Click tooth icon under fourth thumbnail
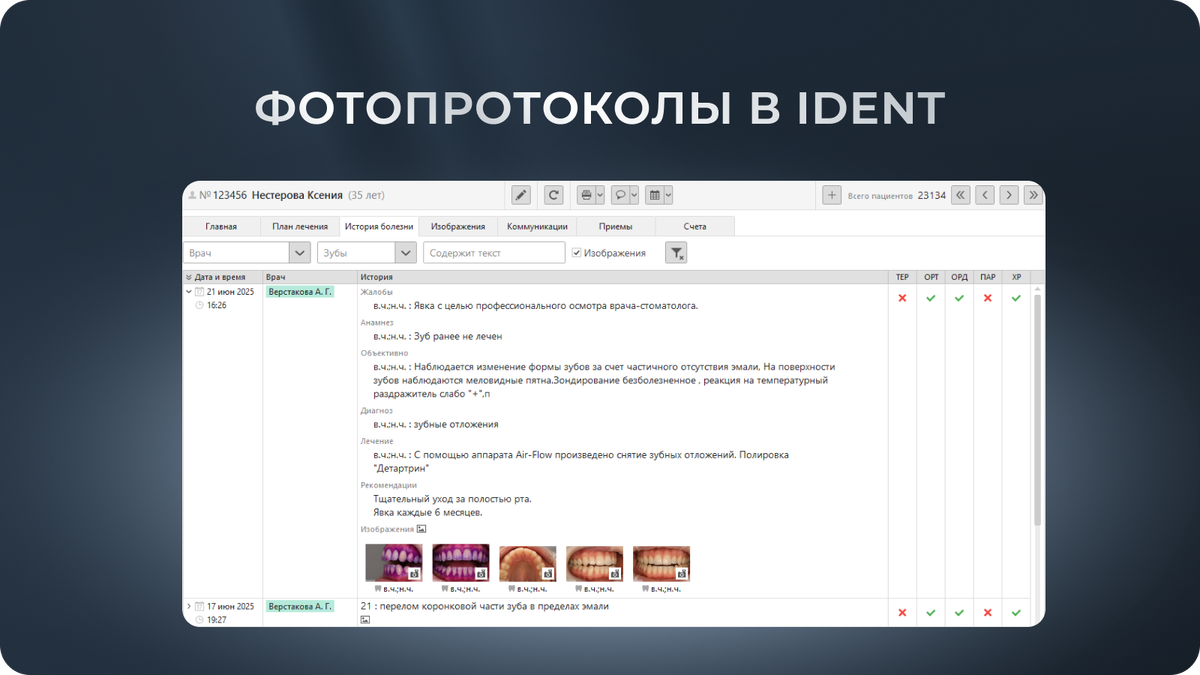Screen dimensions: 1200x675 coord(579,589)
